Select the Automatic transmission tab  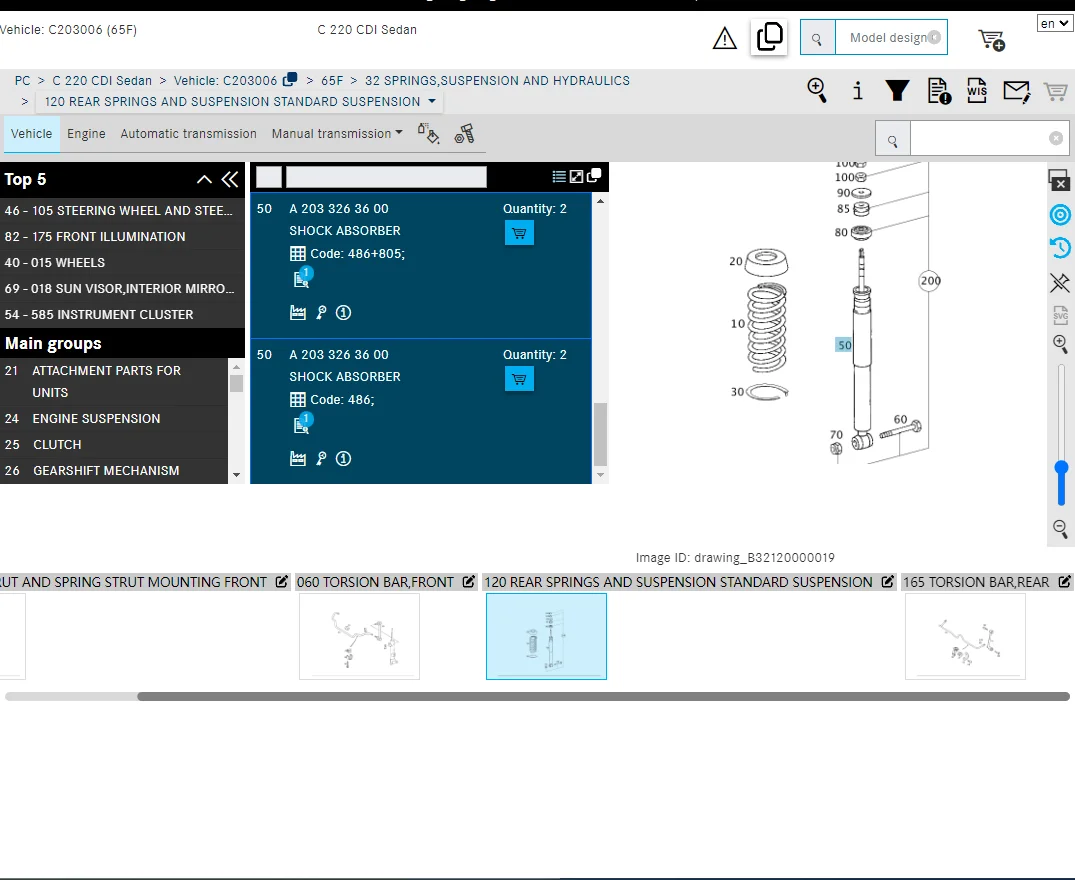189,134
